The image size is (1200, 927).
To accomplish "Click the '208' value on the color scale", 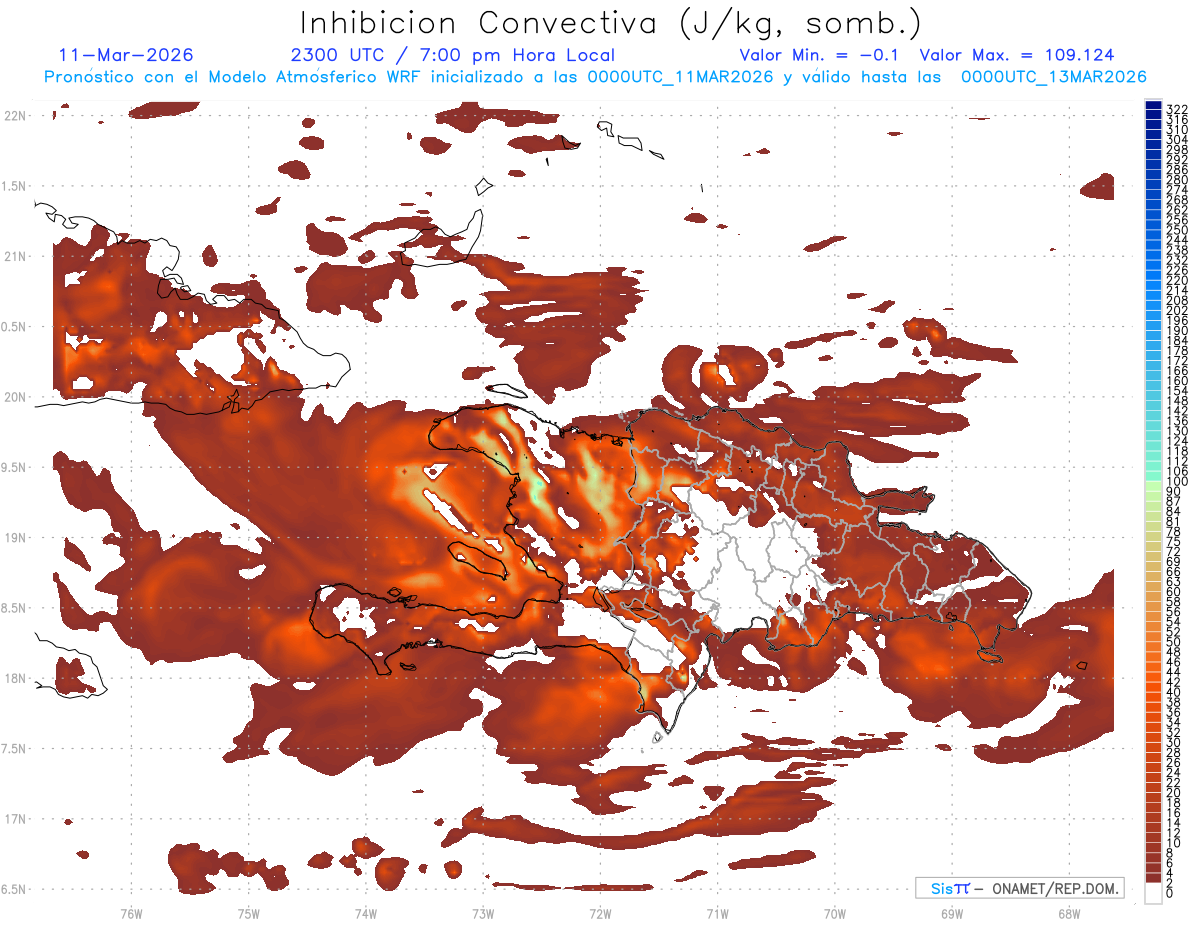I will pyautogui.click(x=1176, y=300).
